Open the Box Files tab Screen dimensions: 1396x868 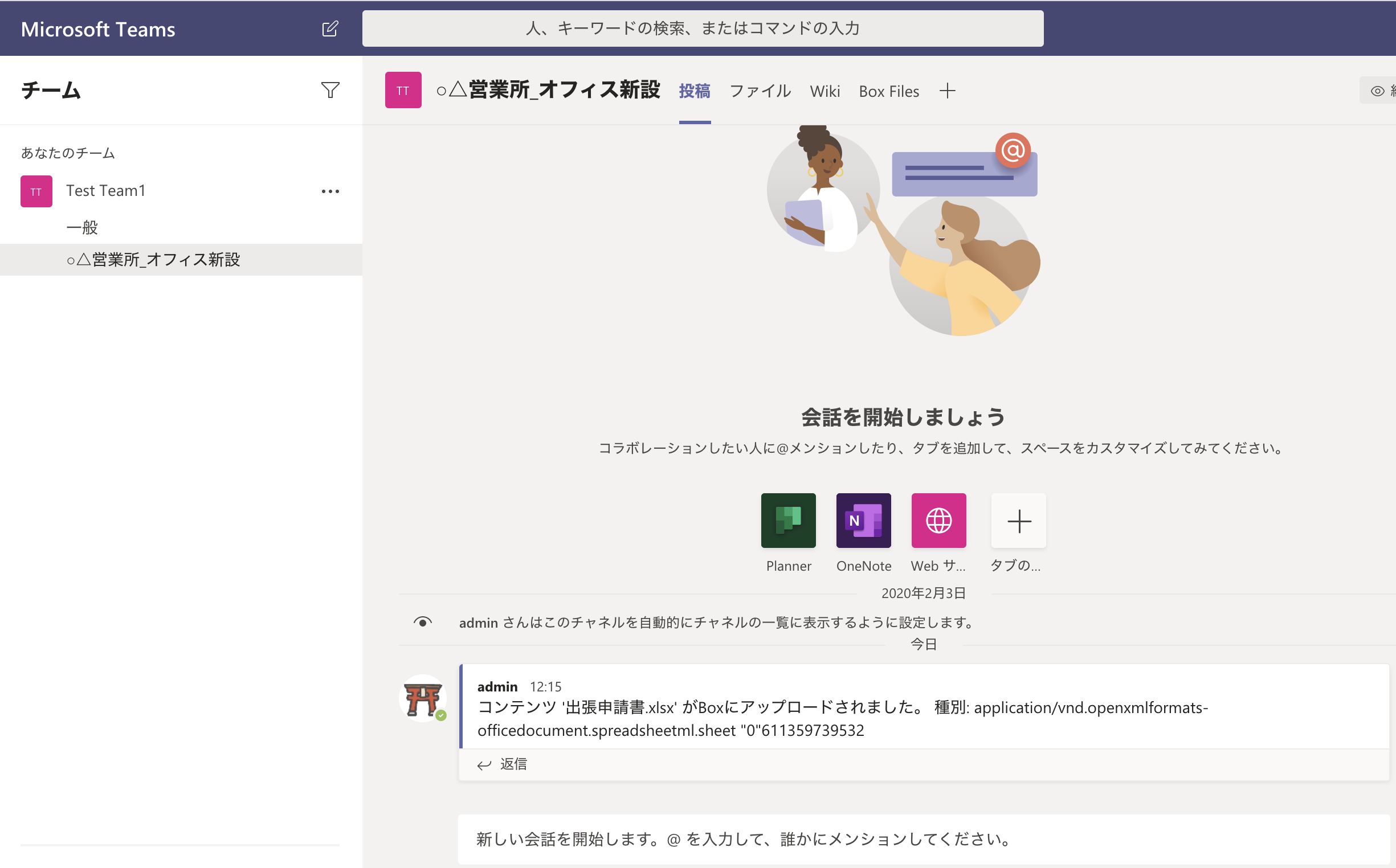pyautogui.click(x=888, y=91)
